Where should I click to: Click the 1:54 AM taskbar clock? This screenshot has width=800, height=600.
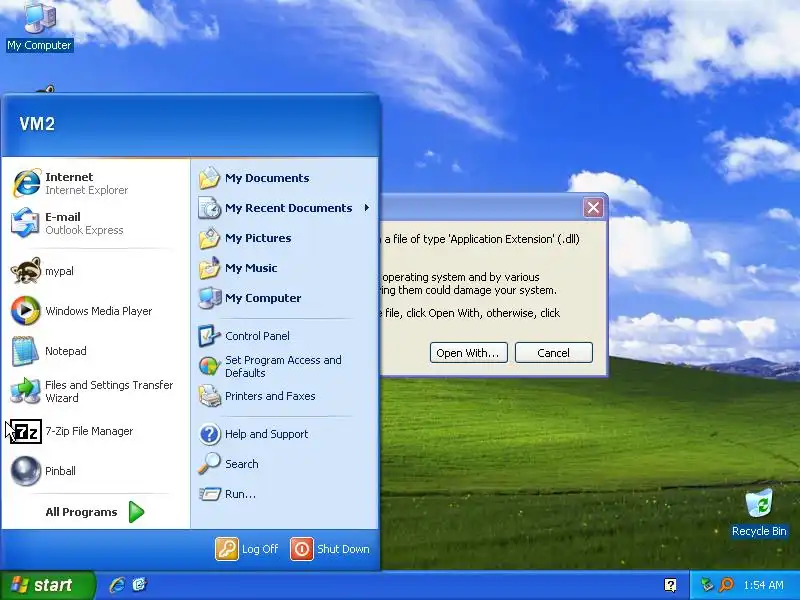click(x=763, y=585)
